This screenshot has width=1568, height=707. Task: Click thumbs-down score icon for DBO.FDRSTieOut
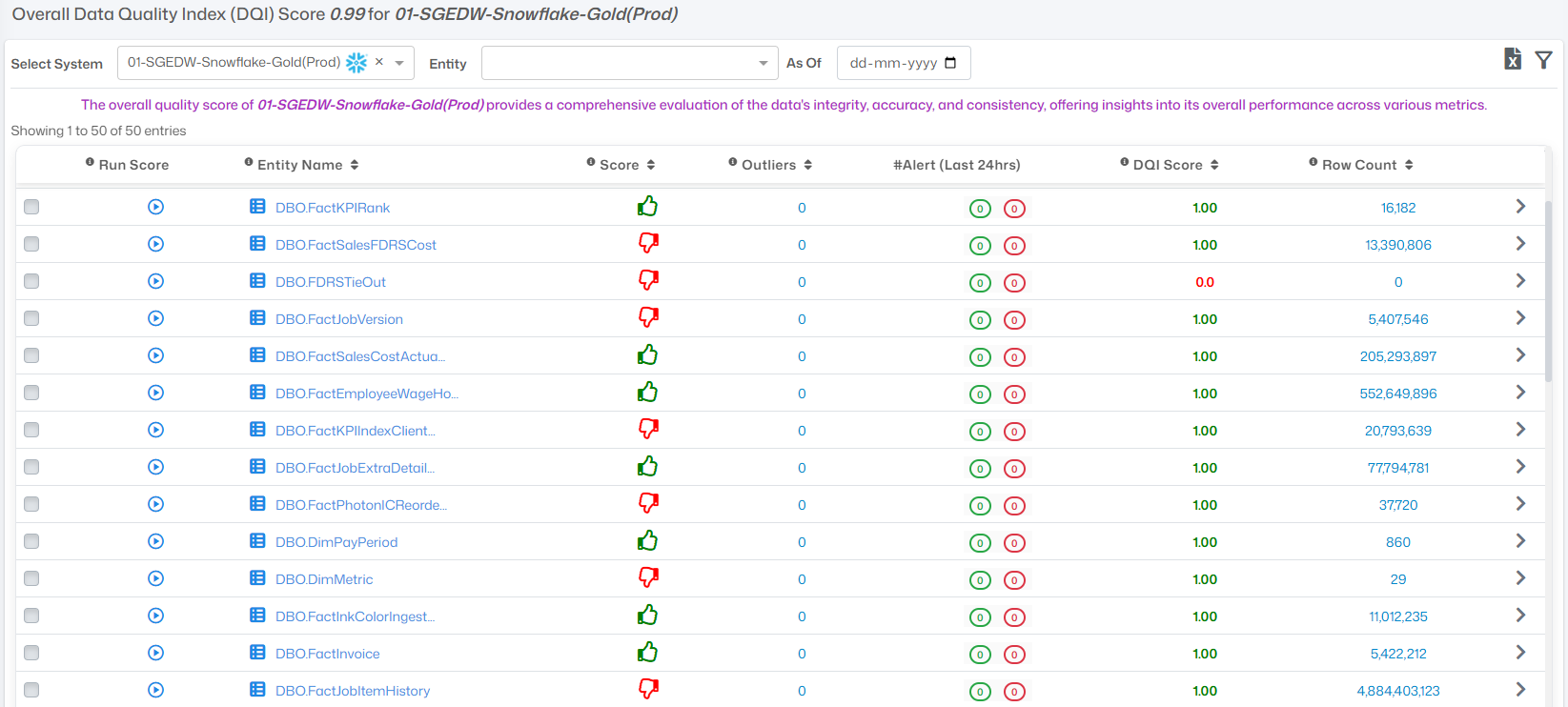(x=648, y=280)
